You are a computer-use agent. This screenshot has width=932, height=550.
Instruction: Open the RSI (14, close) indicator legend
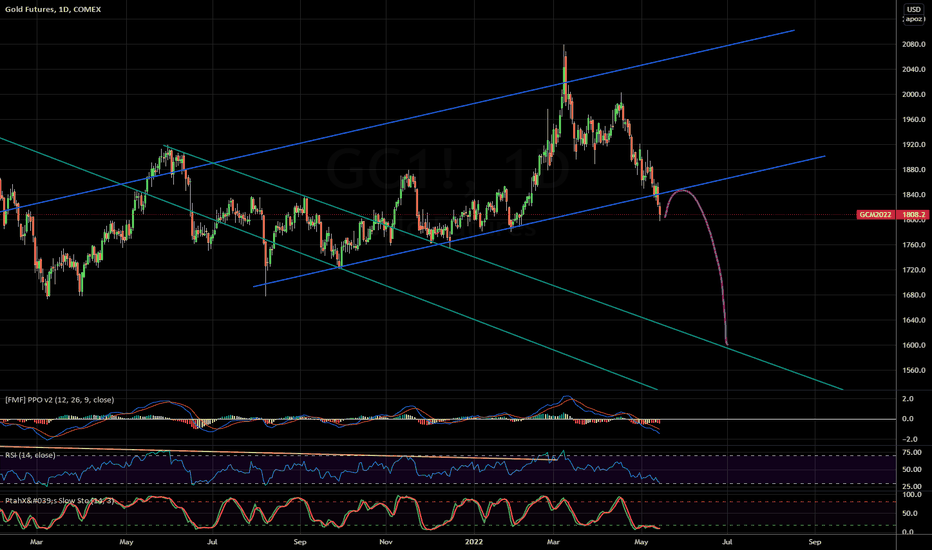[30, 455]
